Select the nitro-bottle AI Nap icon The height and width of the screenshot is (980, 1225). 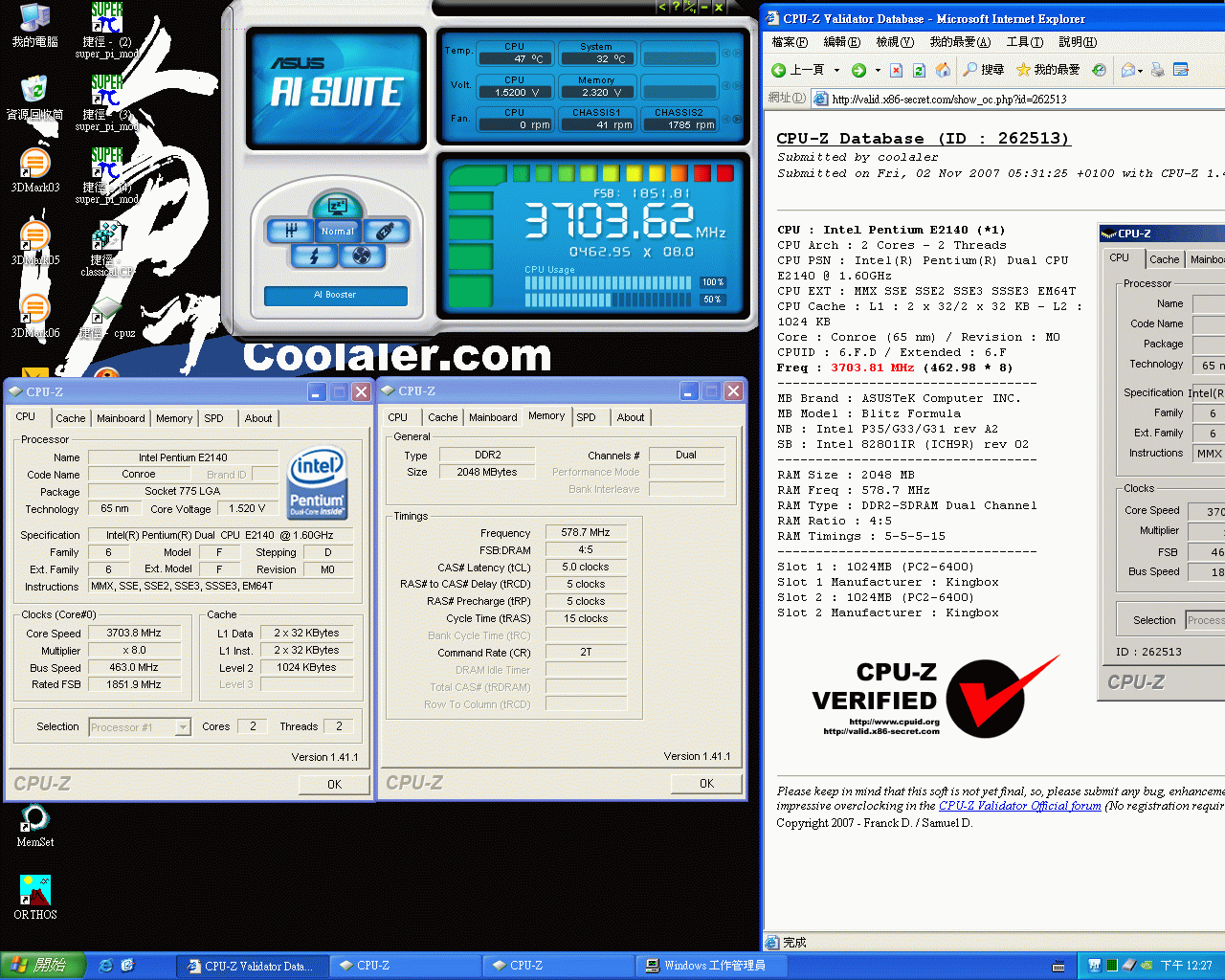point(385,231)
